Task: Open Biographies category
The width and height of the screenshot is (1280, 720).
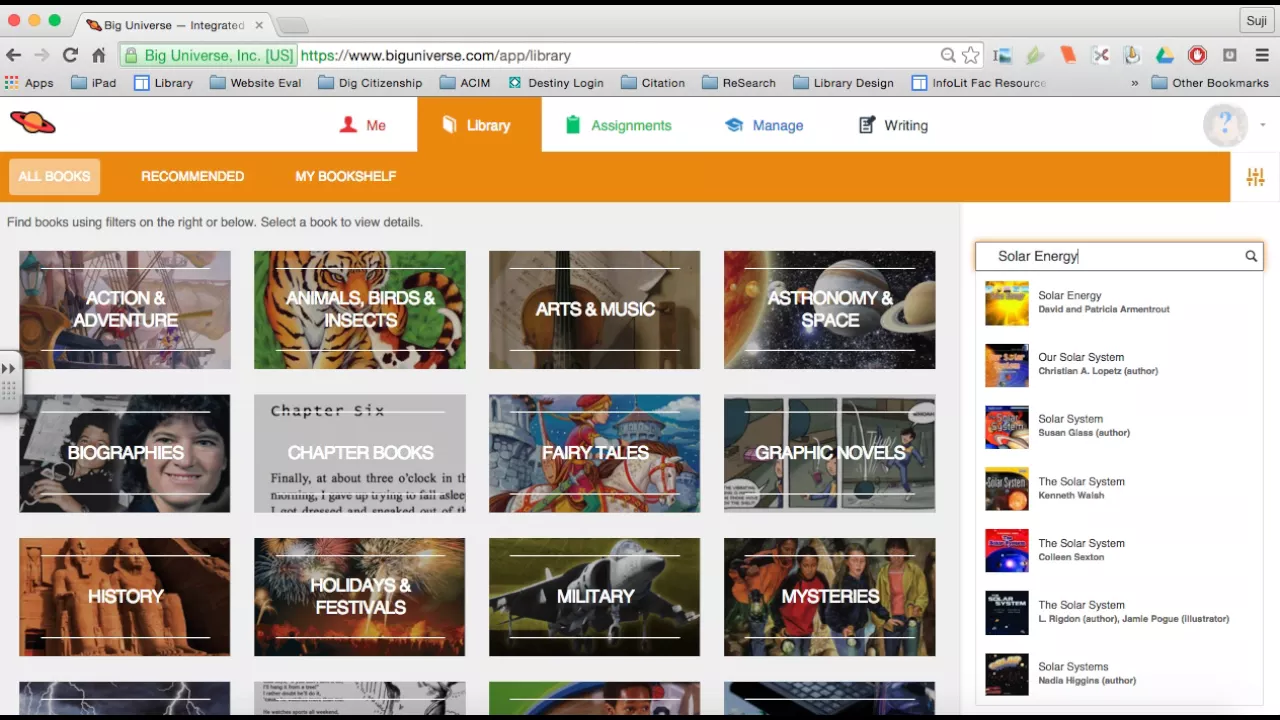Action: click(125, 453)
